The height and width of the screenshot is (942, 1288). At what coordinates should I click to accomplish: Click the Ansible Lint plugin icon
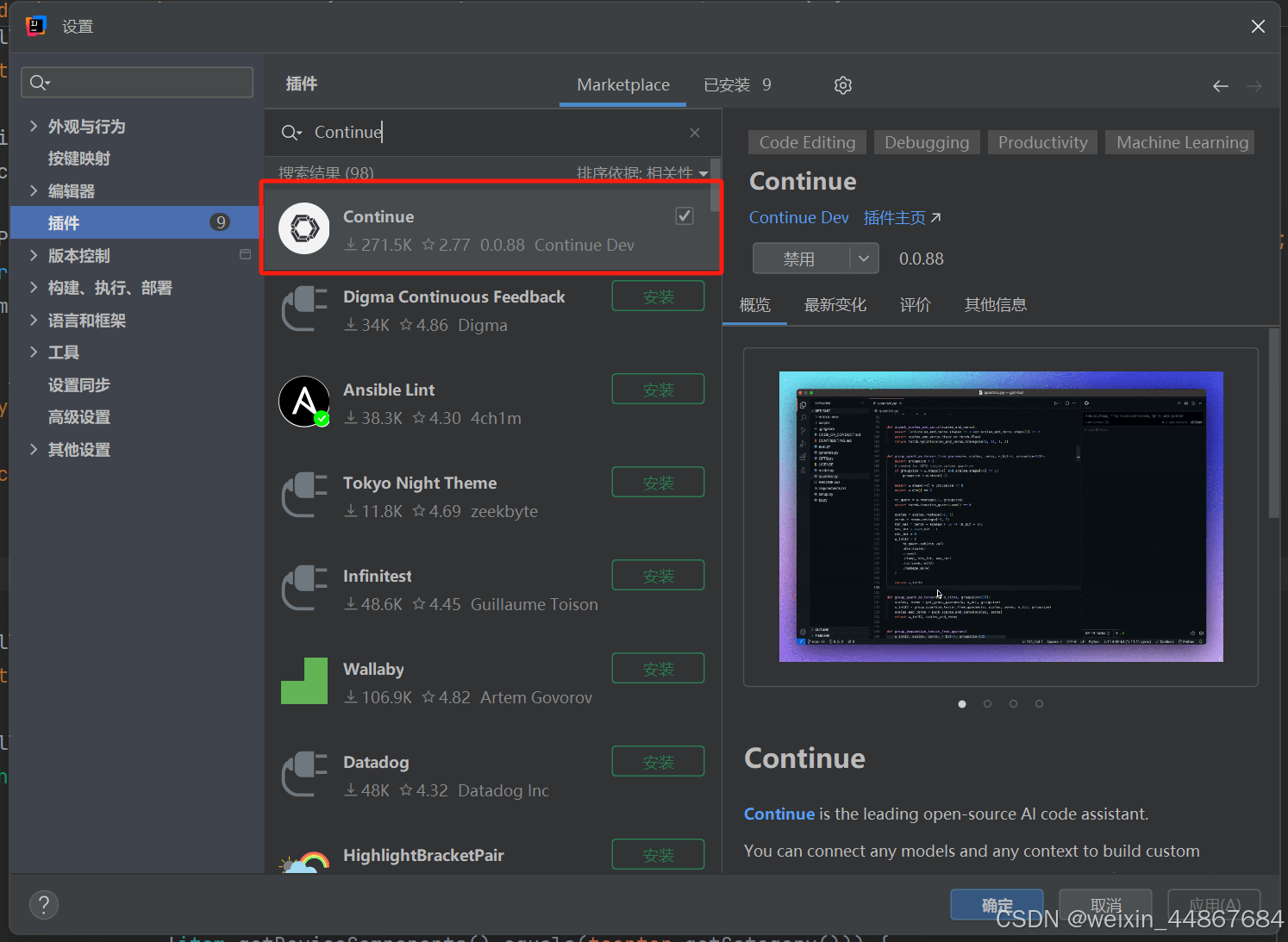point(304,402)
